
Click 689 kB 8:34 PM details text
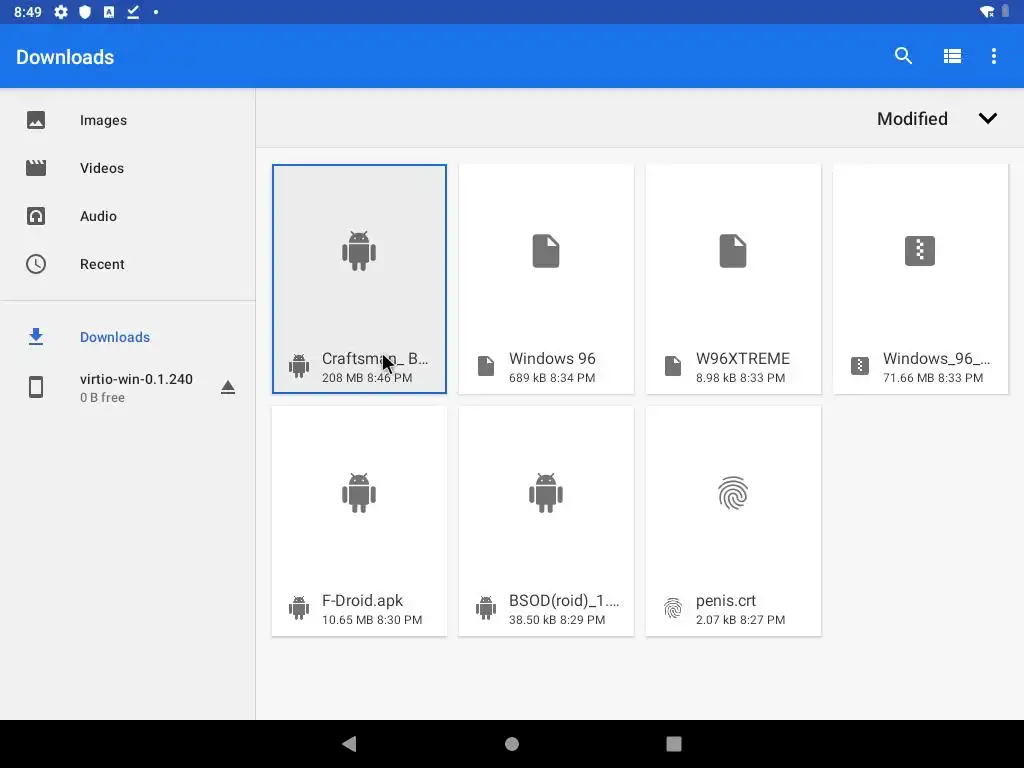click(552, 377)
